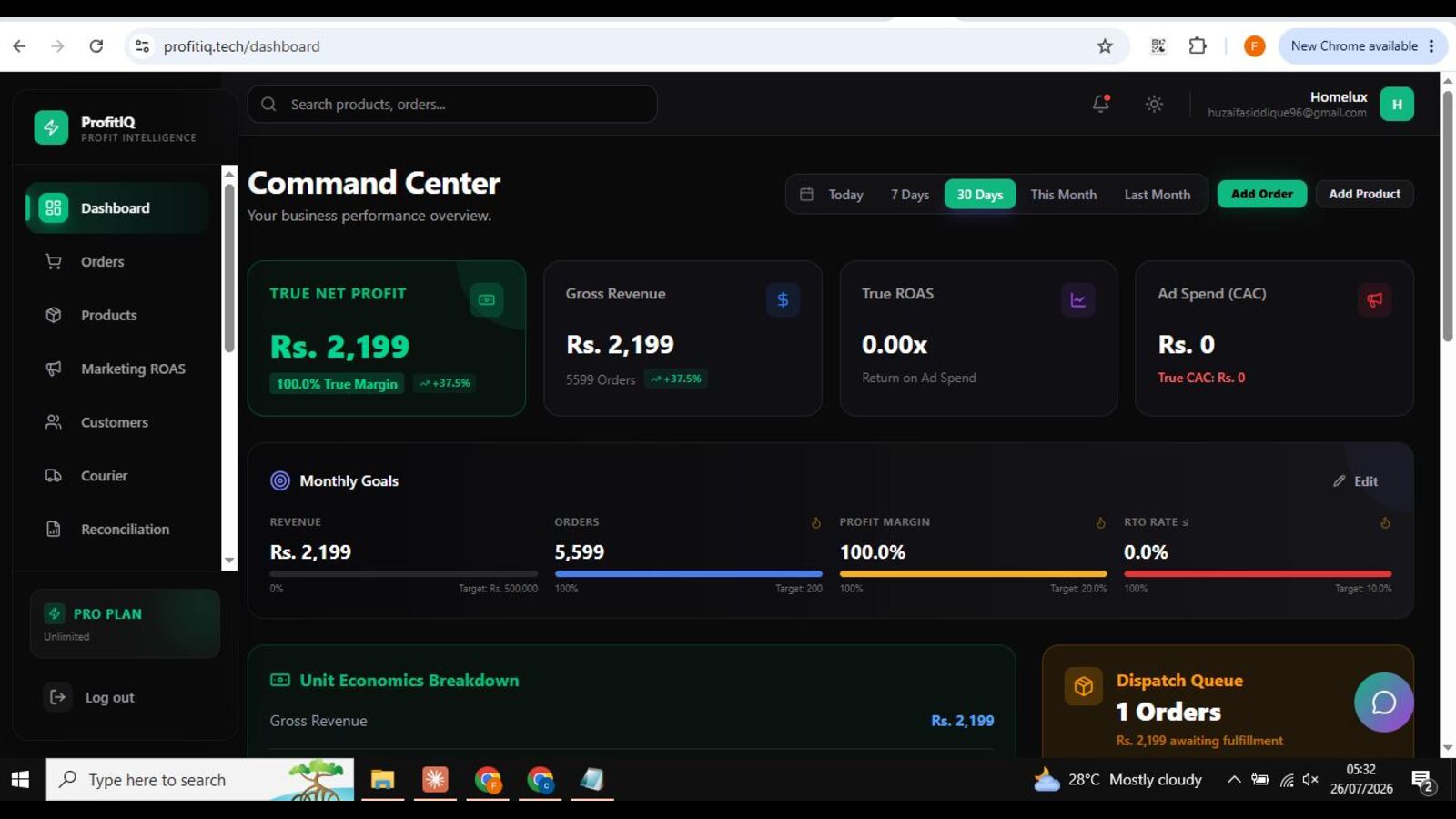Log out of ProfitIQ

tap(91, 697)
